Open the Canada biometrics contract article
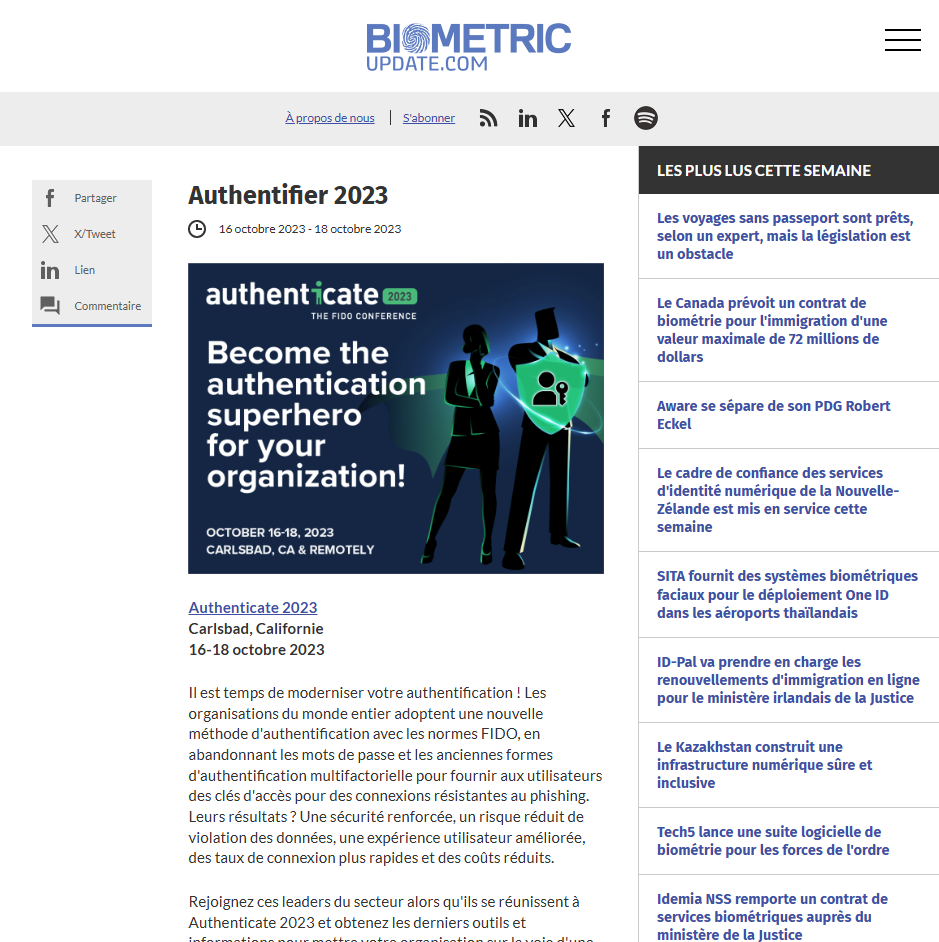The width and height of the screenshot is (939, 942). (772, 330)
